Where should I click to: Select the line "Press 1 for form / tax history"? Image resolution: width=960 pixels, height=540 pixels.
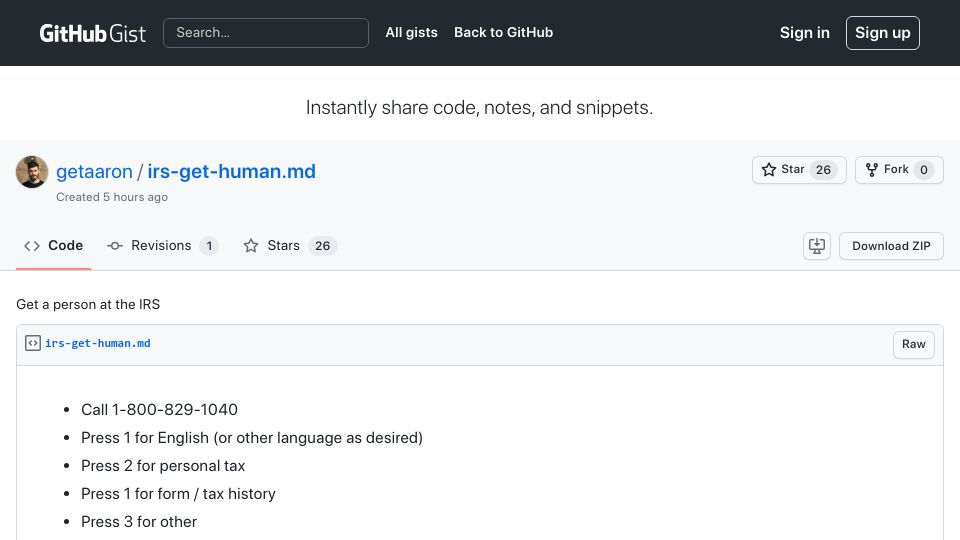[x=178, y=493]
